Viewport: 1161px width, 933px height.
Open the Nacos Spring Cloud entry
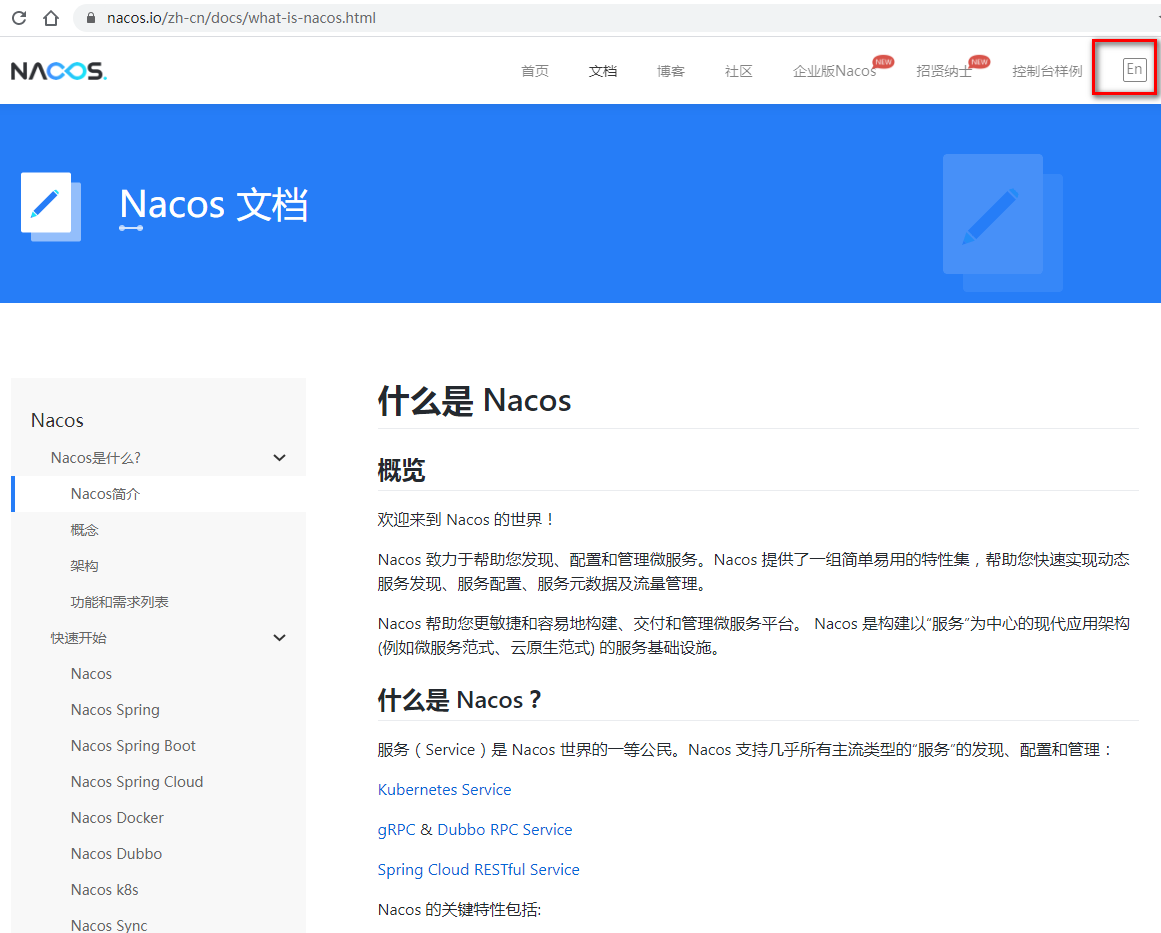click(137, 782)
